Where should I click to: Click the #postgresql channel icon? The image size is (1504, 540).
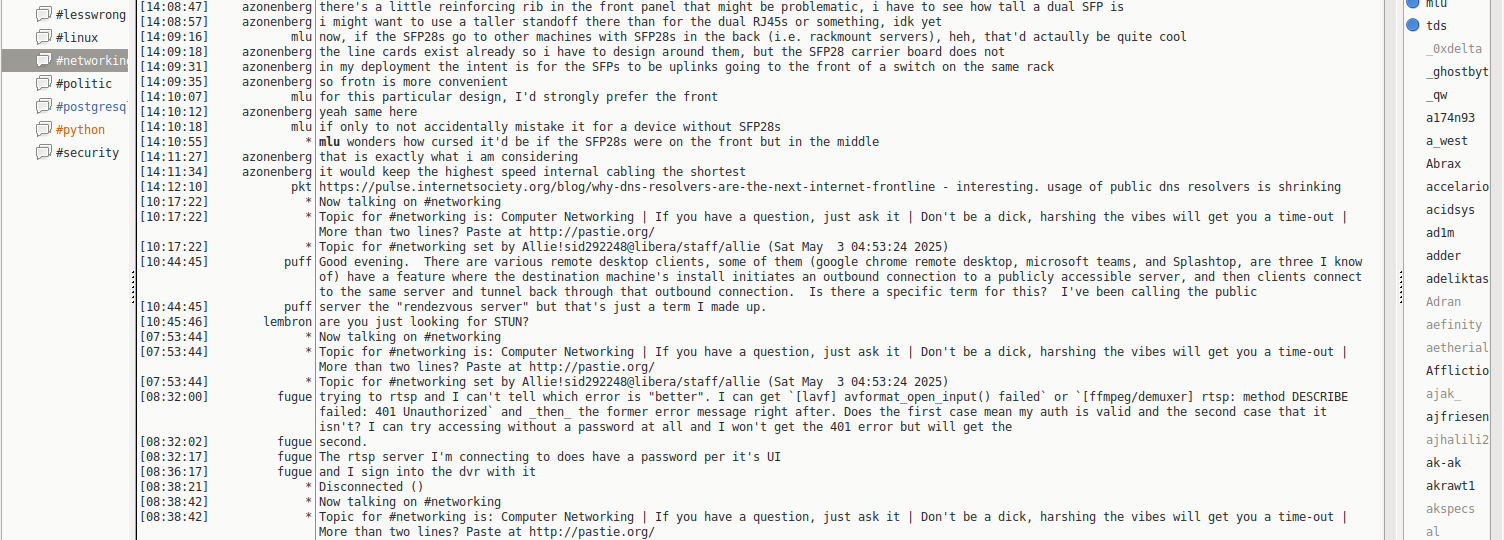[43, 107]
